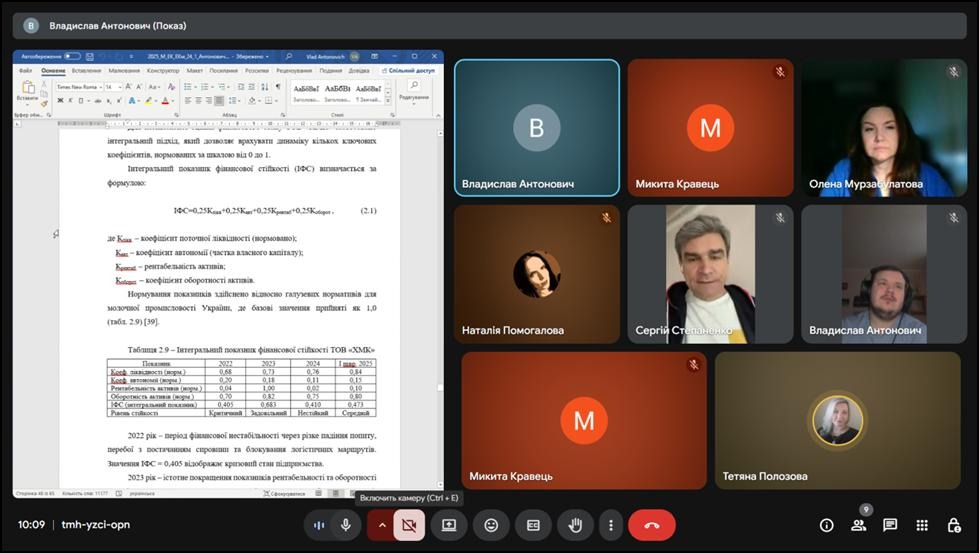Show the participants people panel
This screenshot has width=979, height=553.
pos(858,525)
